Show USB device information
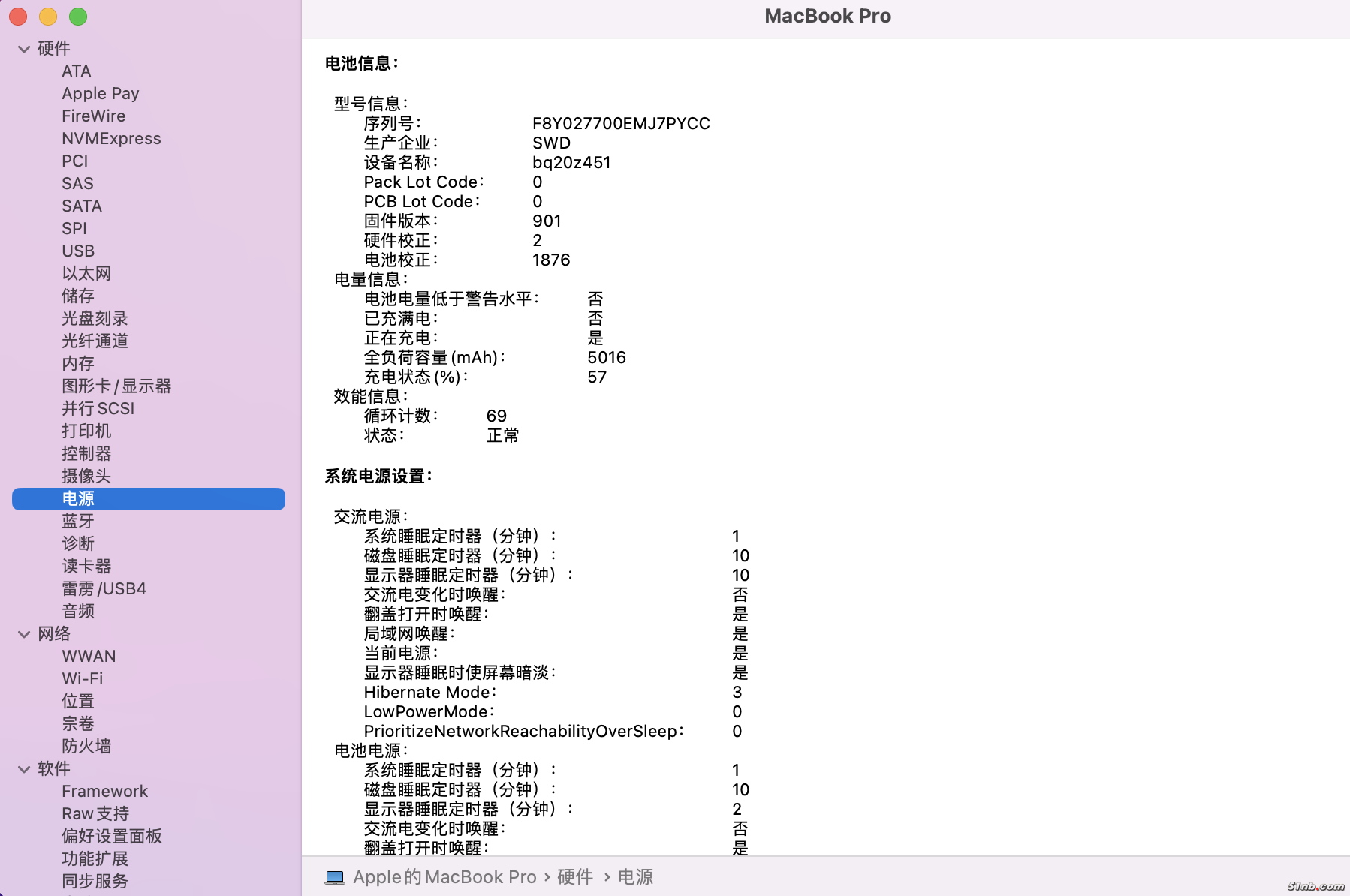This screenshot has width=1350, height=896. pyautogui.click(x=78, y=251)
